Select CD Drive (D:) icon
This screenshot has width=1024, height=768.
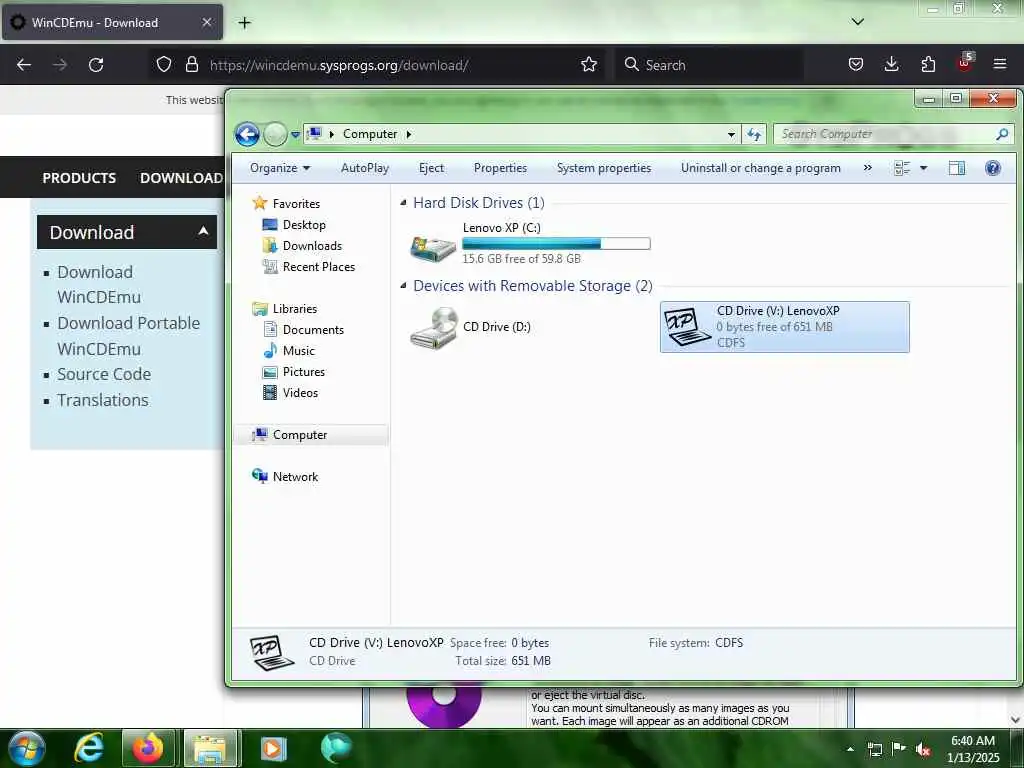pos(434,328)
